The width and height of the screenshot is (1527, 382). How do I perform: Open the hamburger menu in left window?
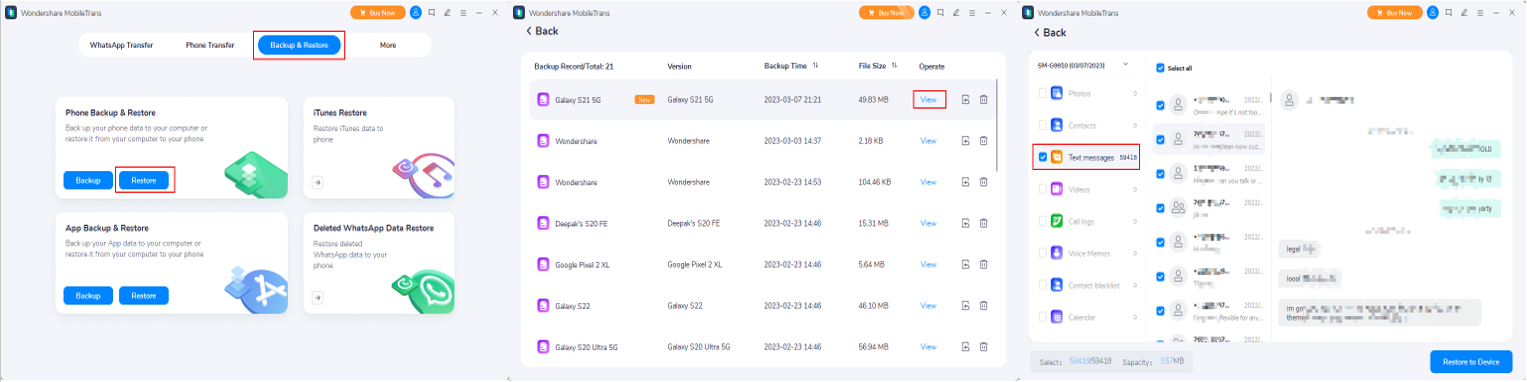coord(463,13)
